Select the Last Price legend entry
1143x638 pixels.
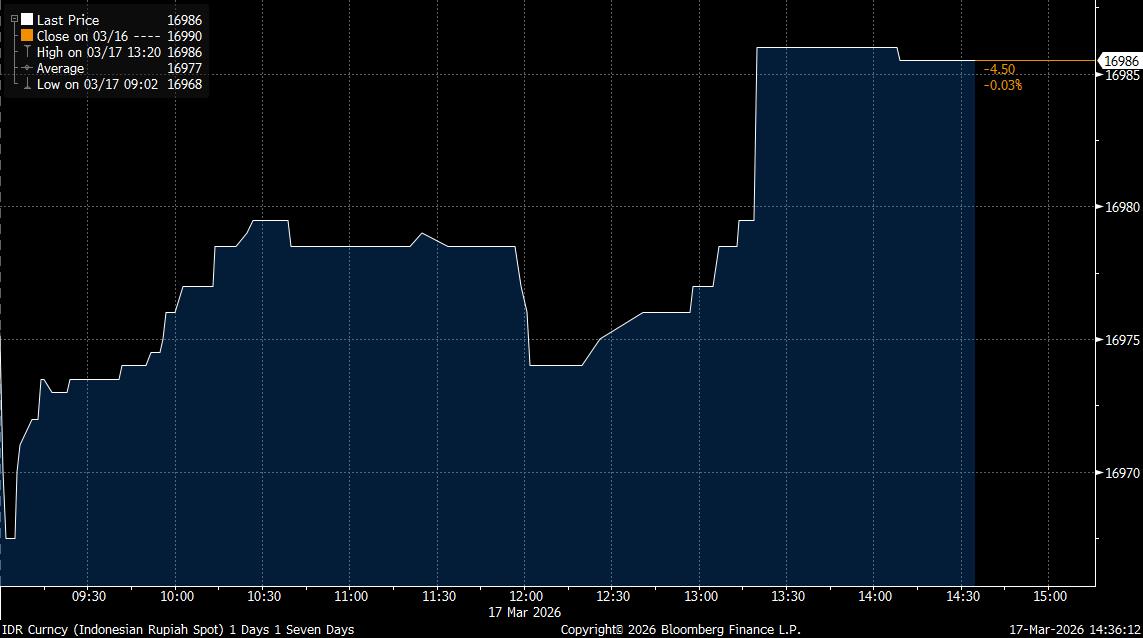click(x=68, y=20)
